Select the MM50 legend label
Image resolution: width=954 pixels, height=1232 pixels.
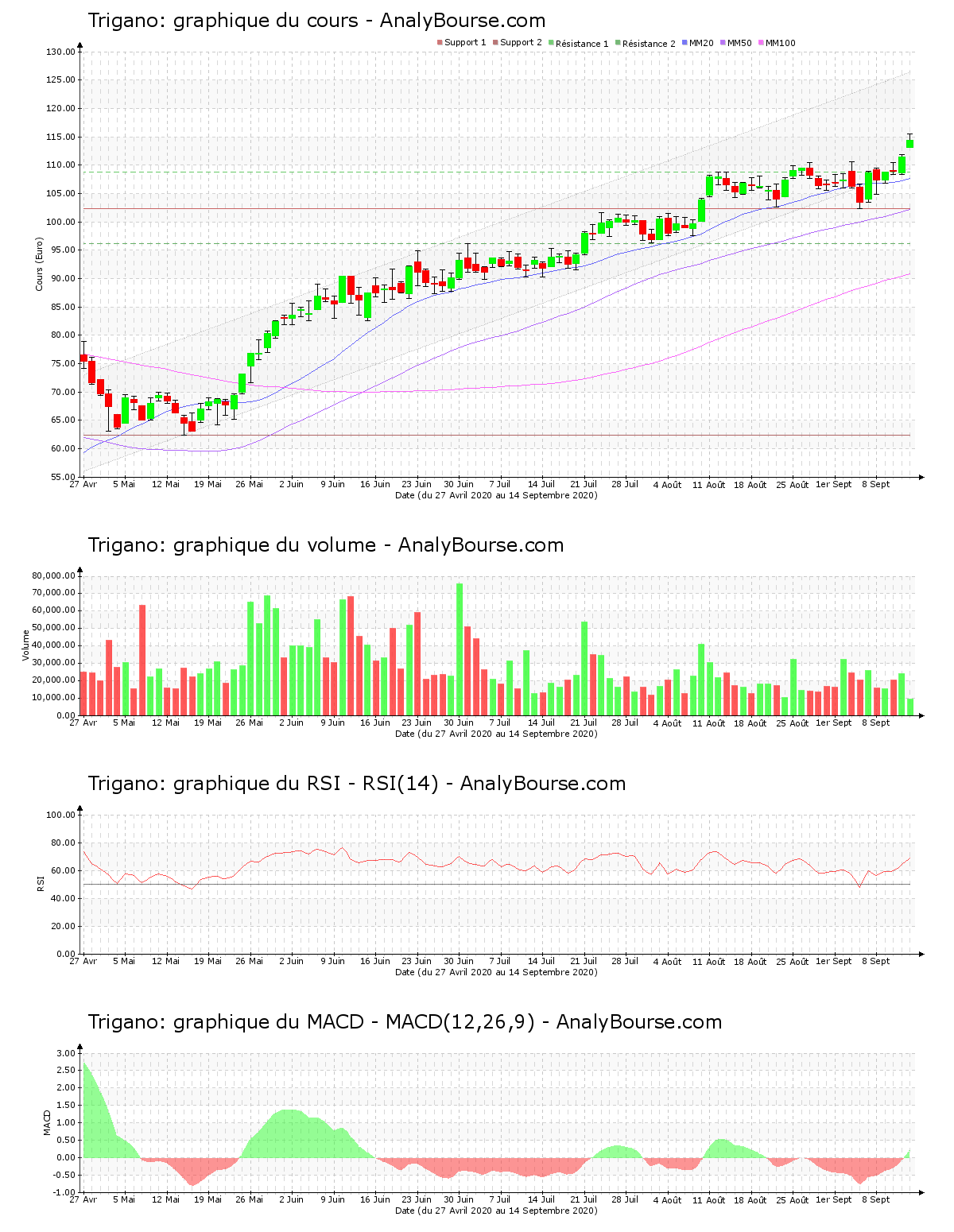click(x=739, y=43)
